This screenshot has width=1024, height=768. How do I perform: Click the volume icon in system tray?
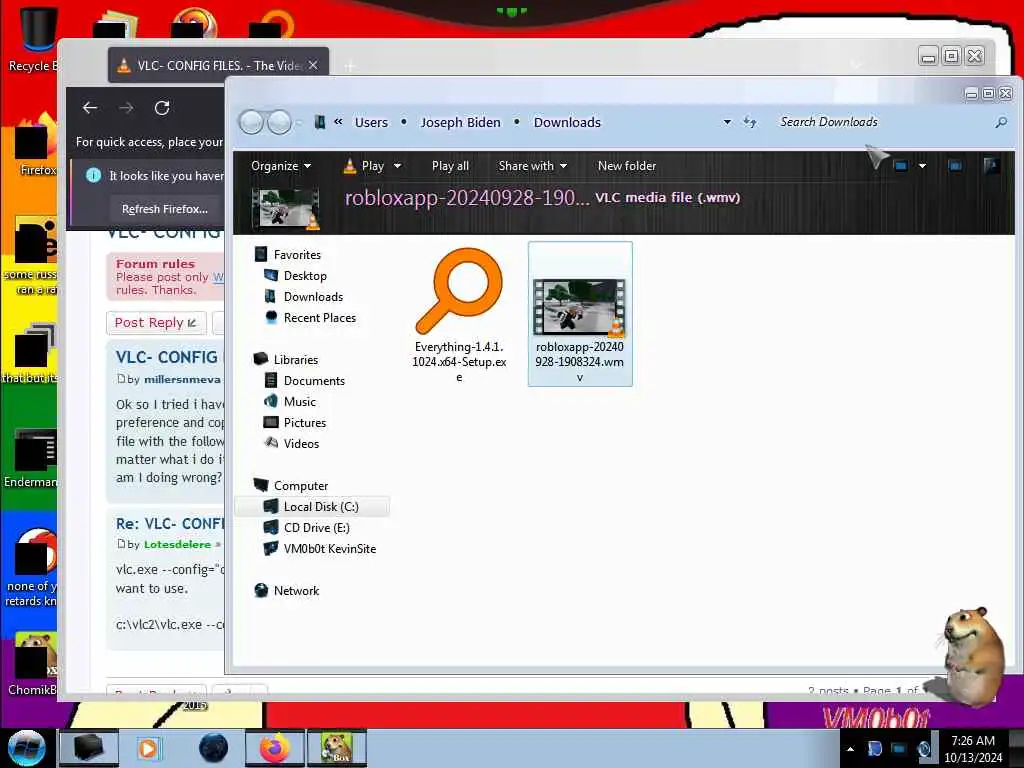(x=924, y=749)
